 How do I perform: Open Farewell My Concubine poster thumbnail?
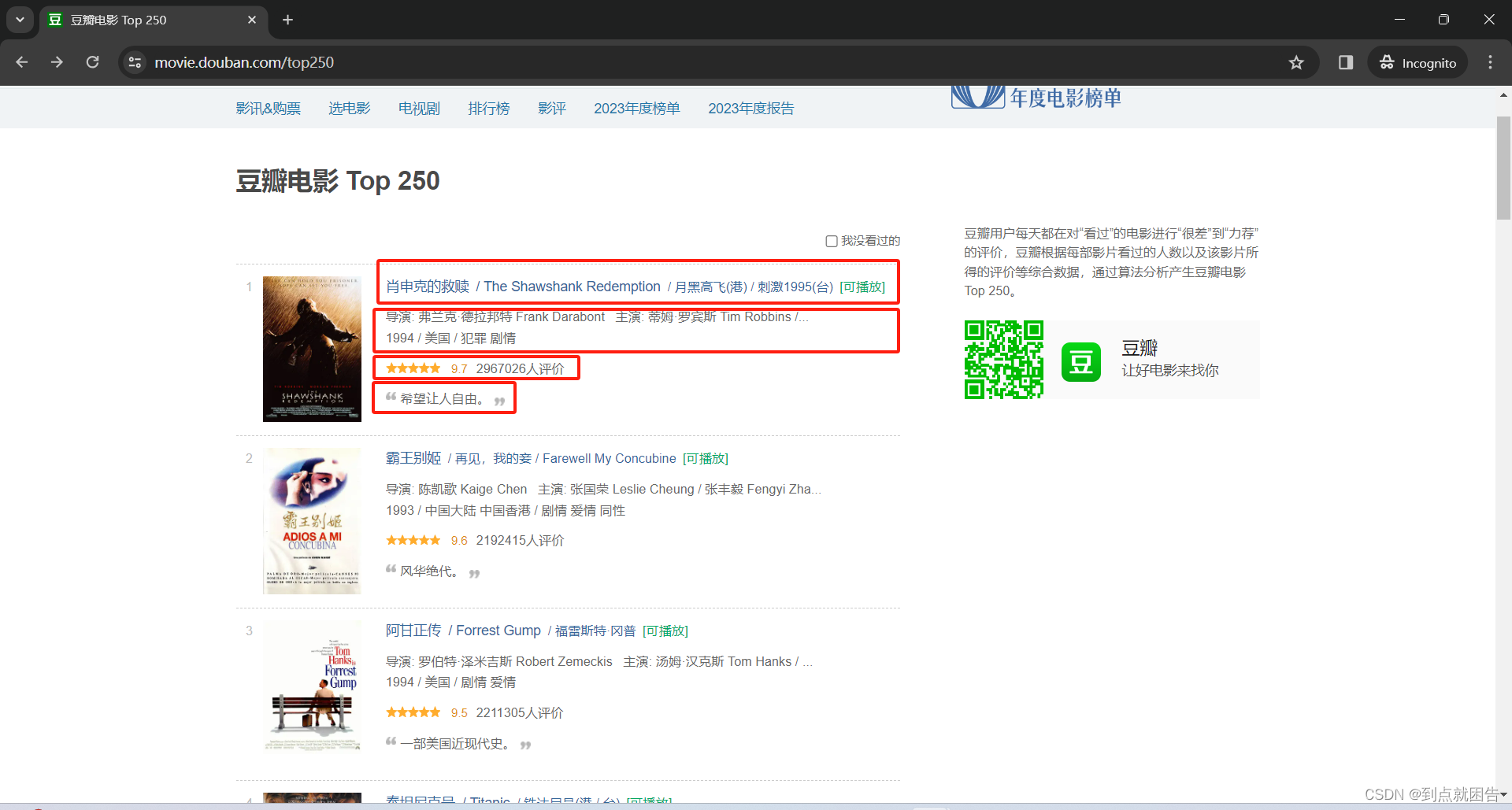point(312,521)
